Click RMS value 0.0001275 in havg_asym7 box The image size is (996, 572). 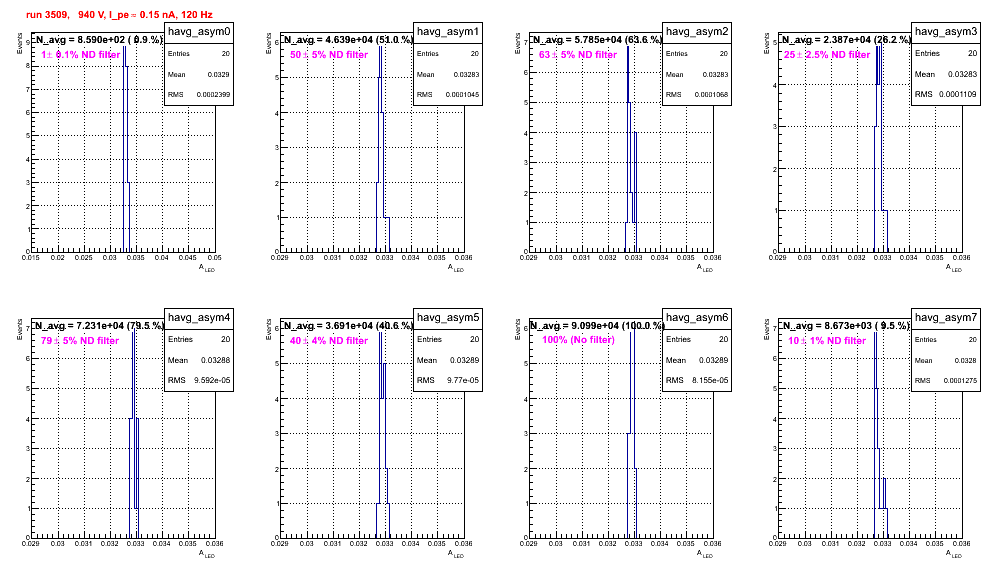pyautogui.click(x=960, y=381)
